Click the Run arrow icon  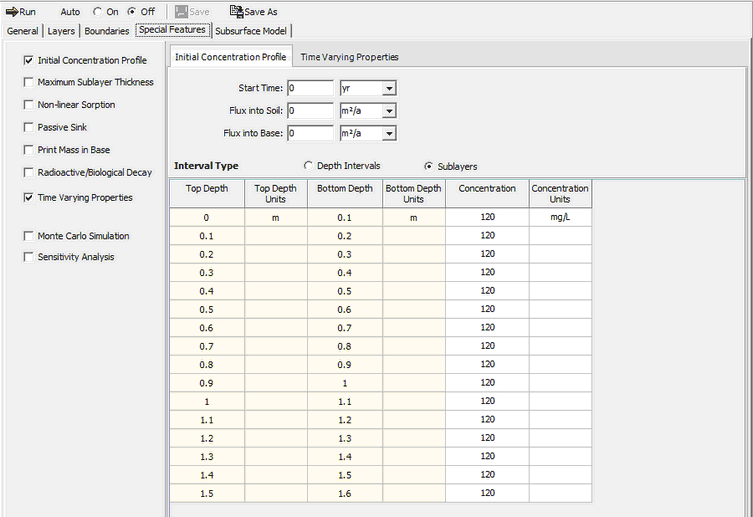click(x=11, y=12)
